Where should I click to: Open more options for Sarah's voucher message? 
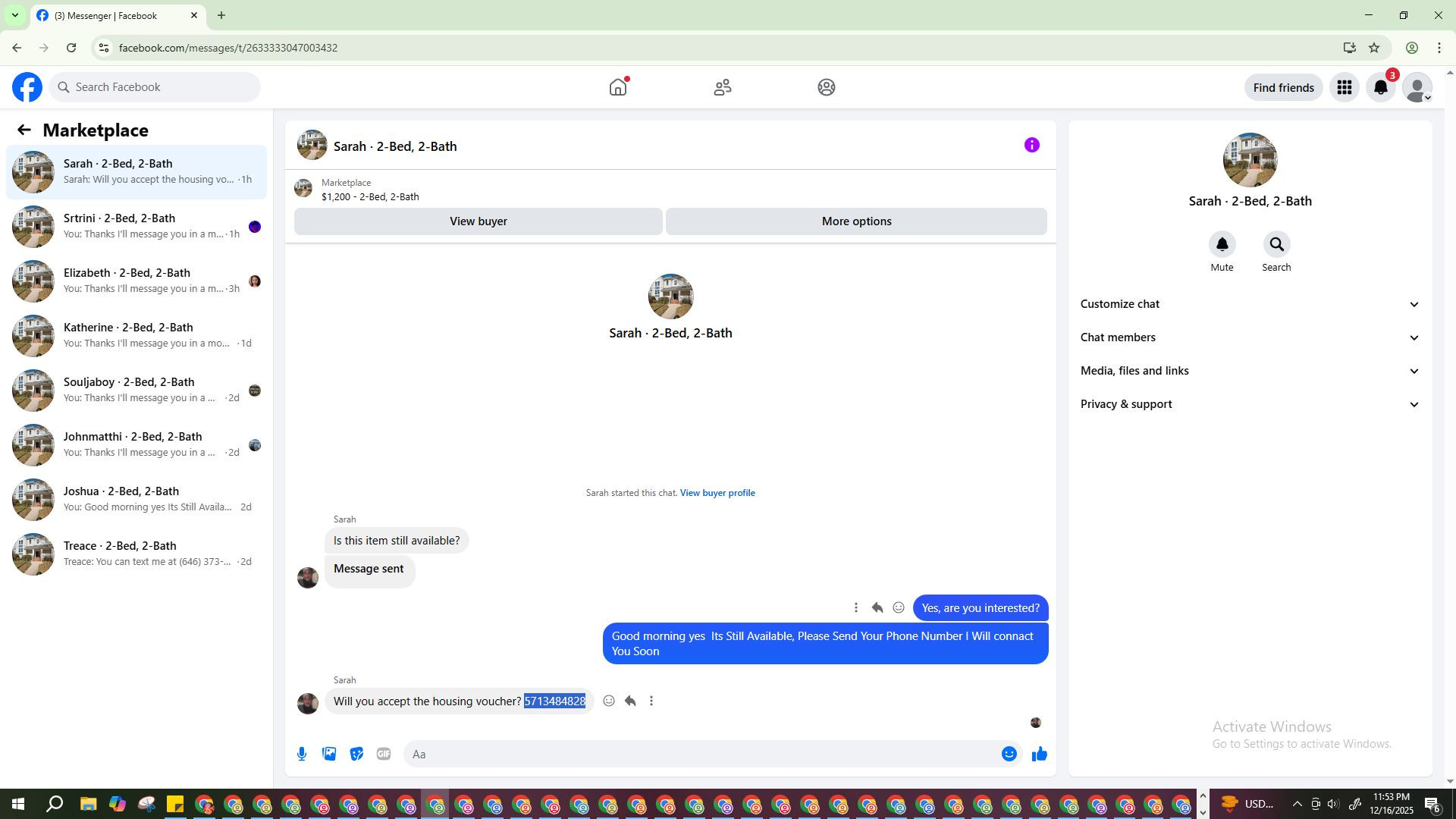point(651,701)
